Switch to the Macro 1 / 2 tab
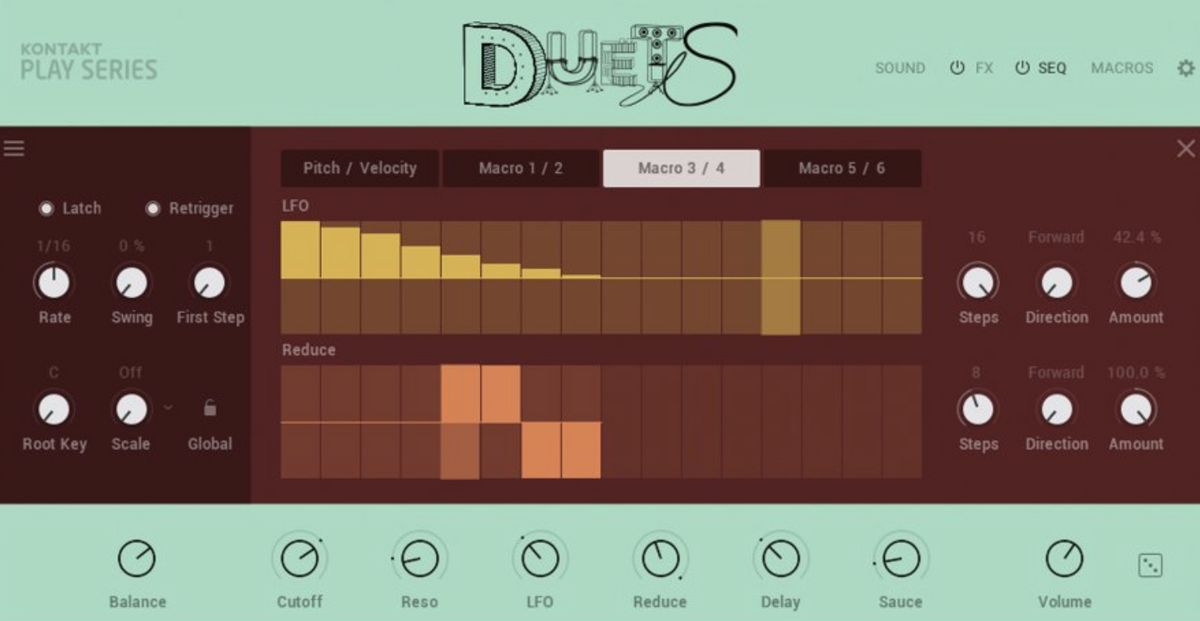 (521, 168)
